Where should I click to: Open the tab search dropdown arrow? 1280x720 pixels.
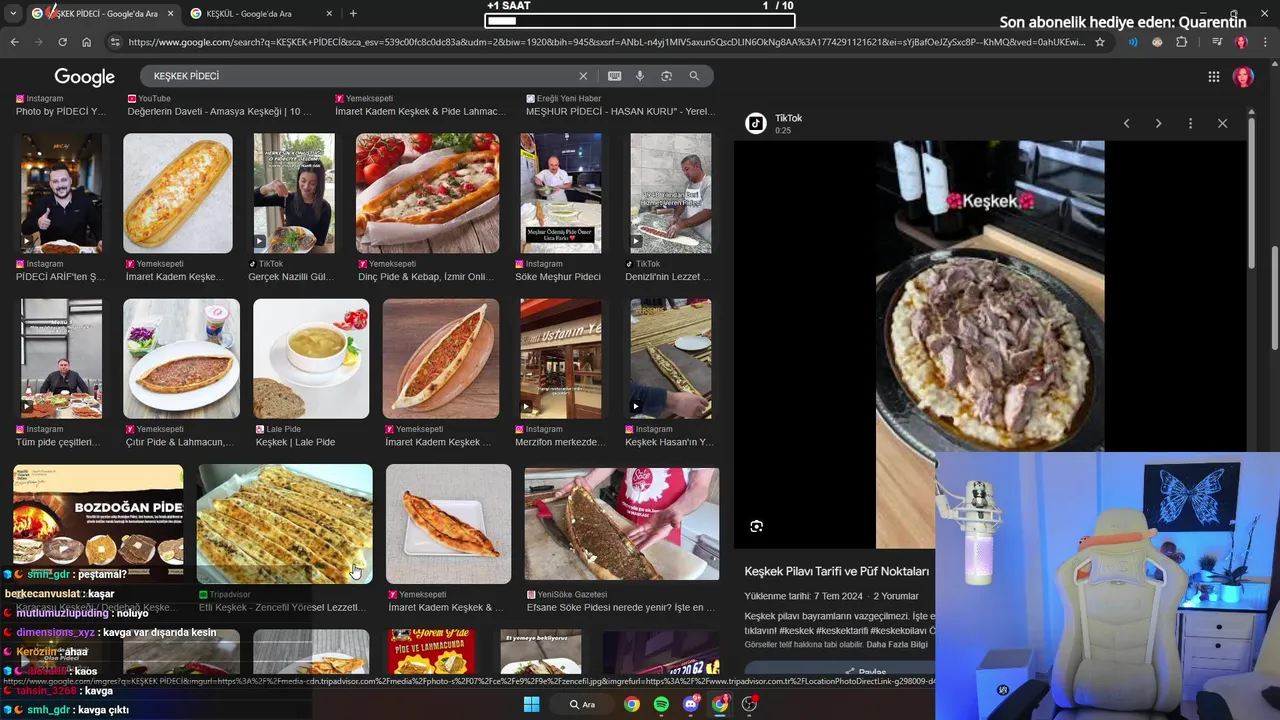click(13, 13)
